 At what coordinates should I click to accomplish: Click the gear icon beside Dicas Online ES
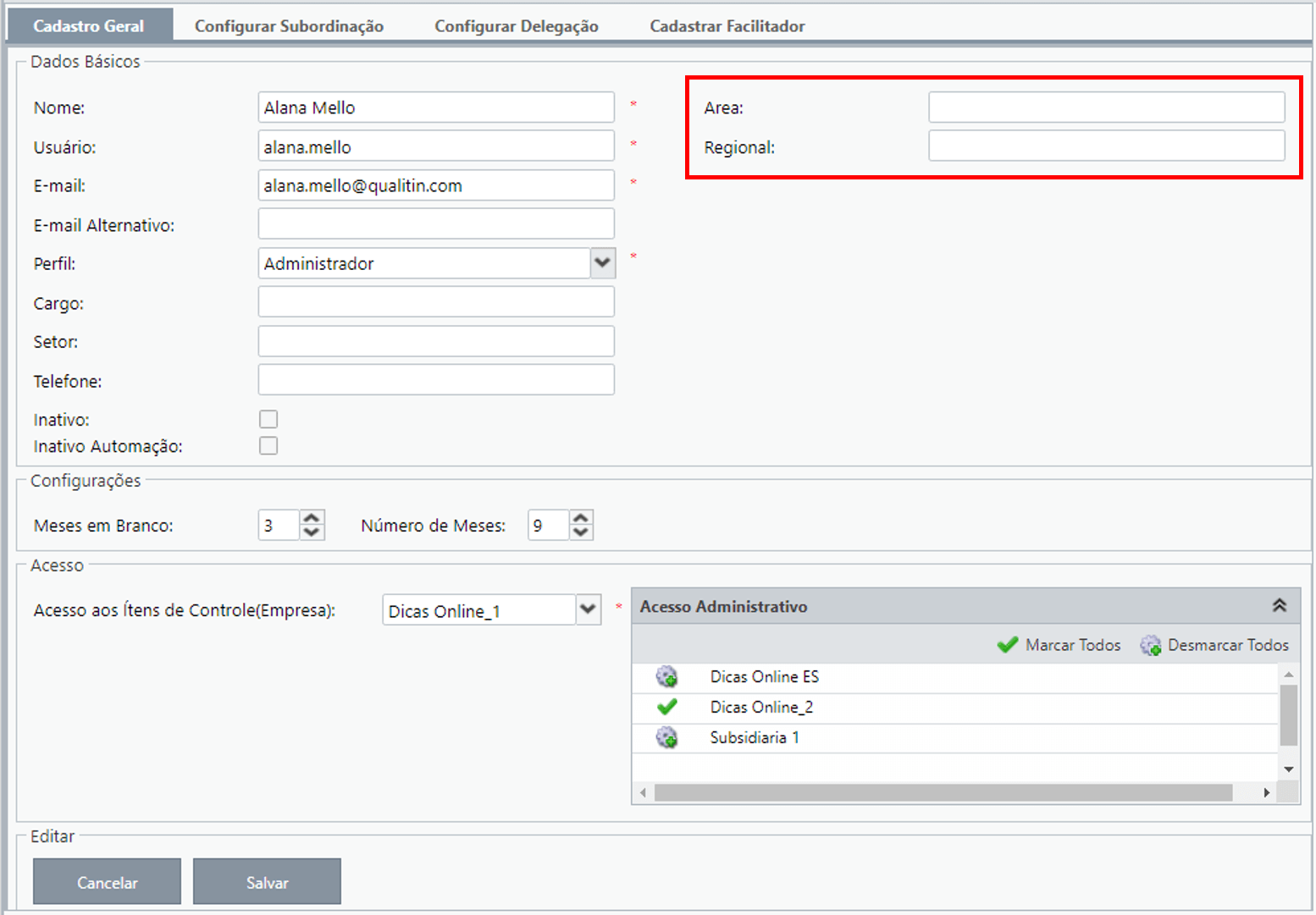coord(667,677)
